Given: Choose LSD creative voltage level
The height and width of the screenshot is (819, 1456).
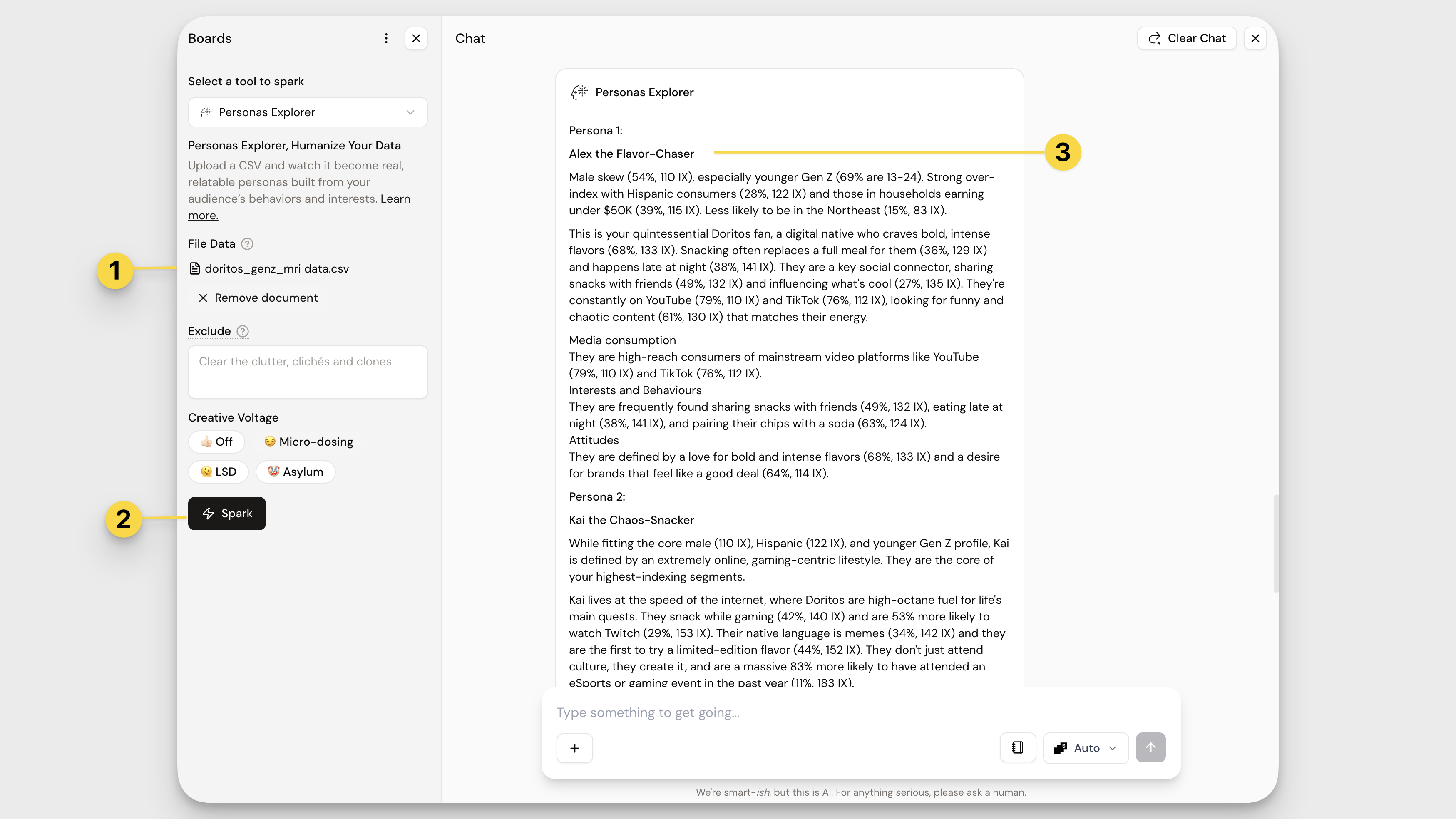Looking at the screenshot, I should point(218,472).
